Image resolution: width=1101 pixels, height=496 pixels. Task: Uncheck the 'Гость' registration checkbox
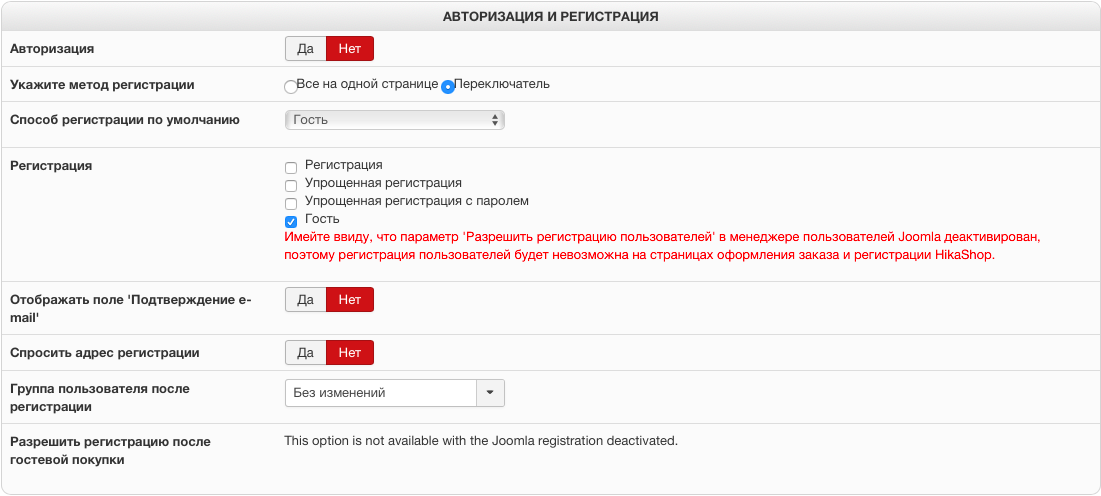click(x=291, y=221)
